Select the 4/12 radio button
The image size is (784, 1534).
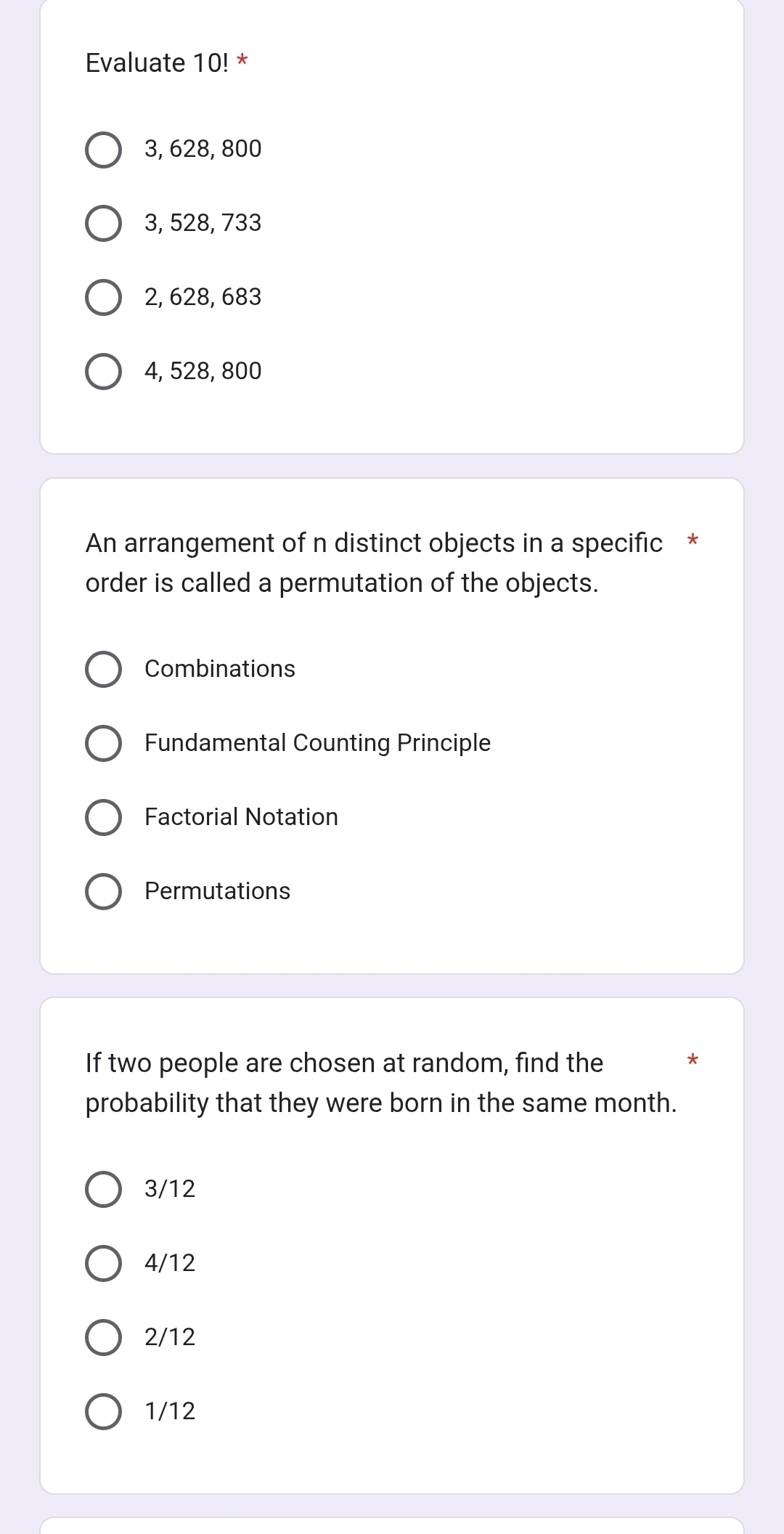coord(104,1264)
